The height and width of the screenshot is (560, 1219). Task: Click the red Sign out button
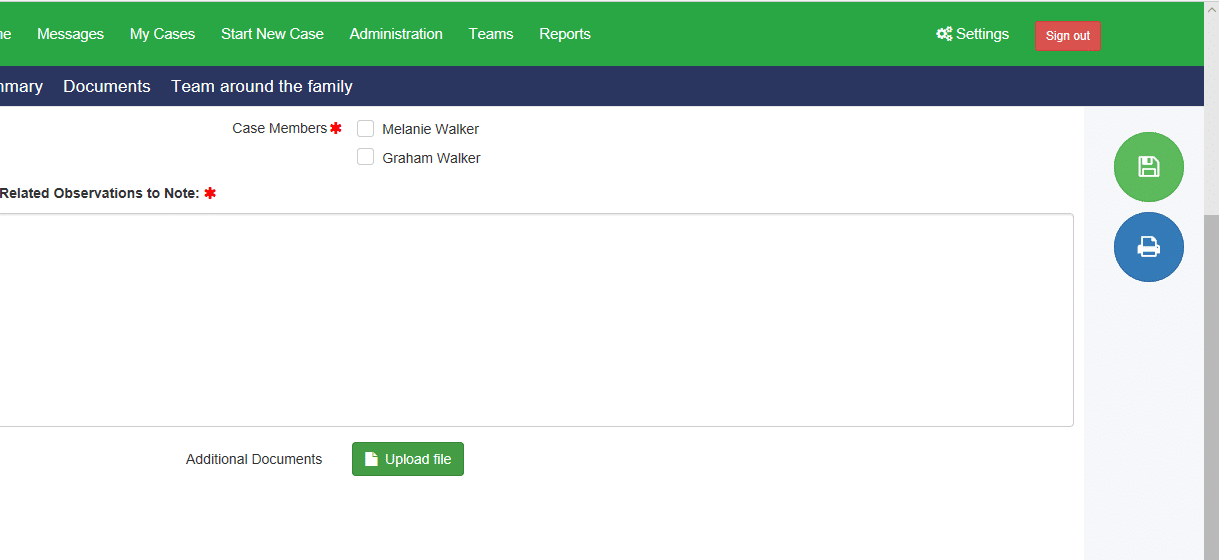point(1068,36)
